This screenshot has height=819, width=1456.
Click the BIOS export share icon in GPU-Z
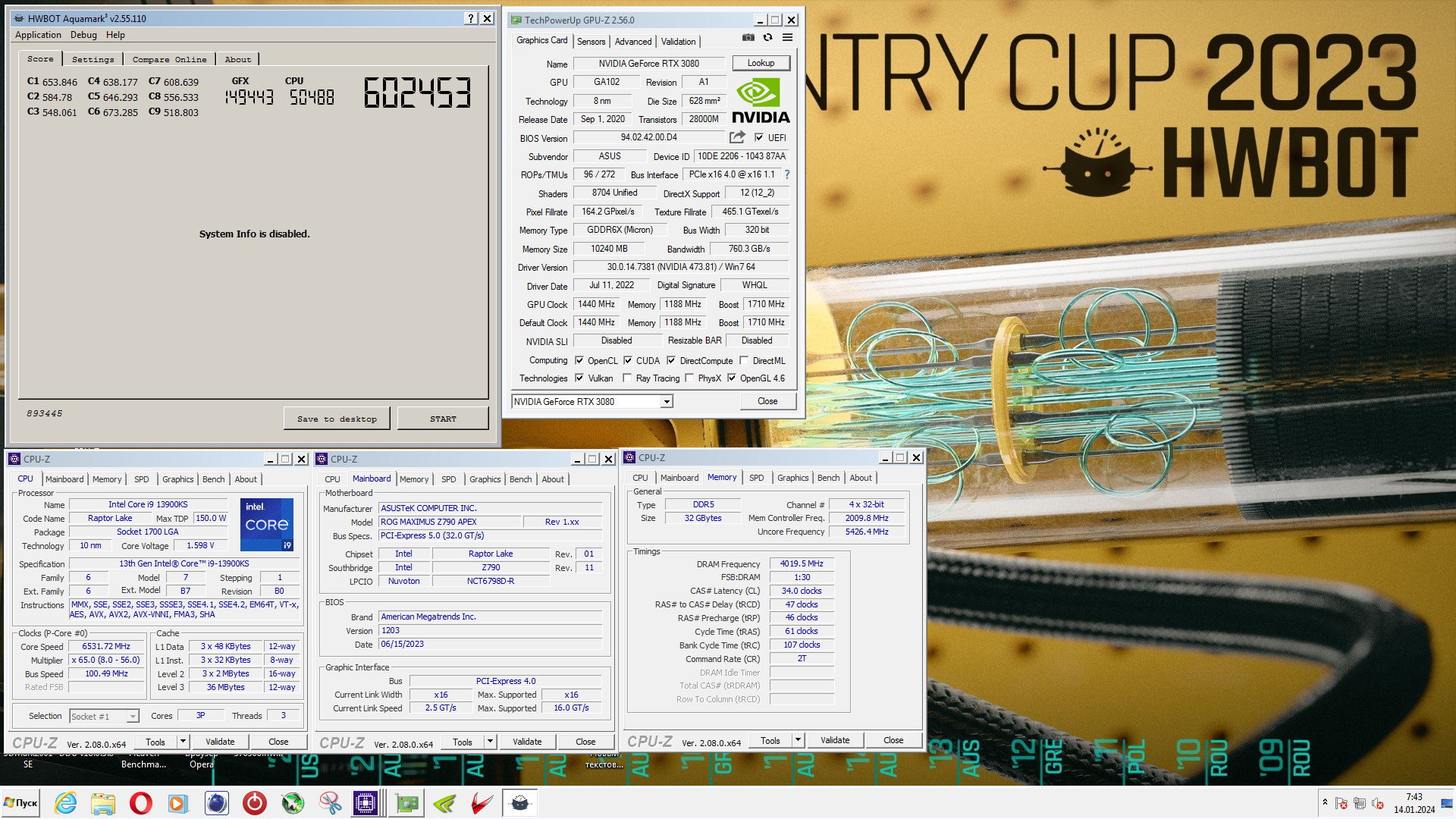coord(737,137)
